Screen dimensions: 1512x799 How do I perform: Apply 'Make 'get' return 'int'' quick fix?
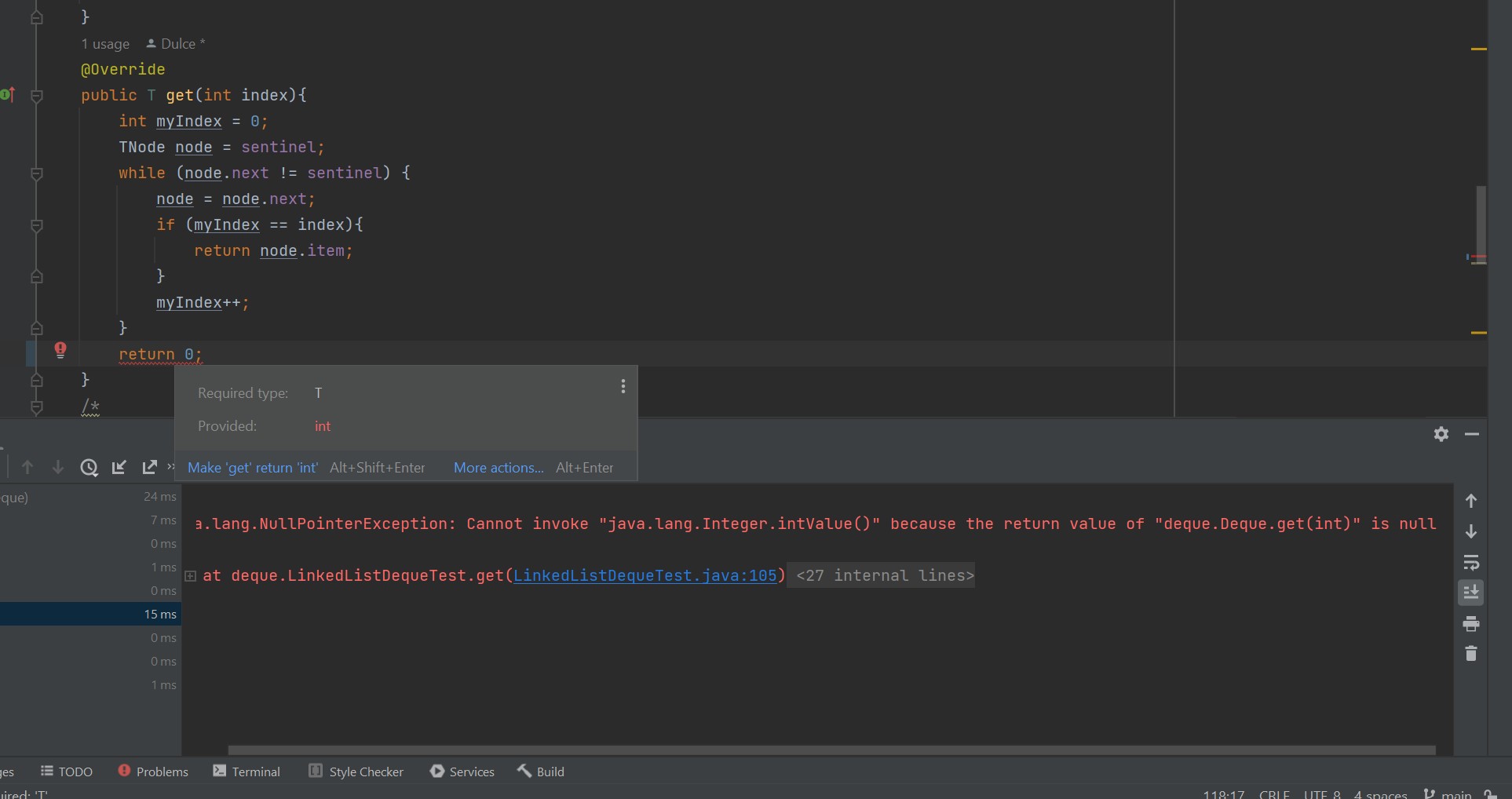(253, 468)
